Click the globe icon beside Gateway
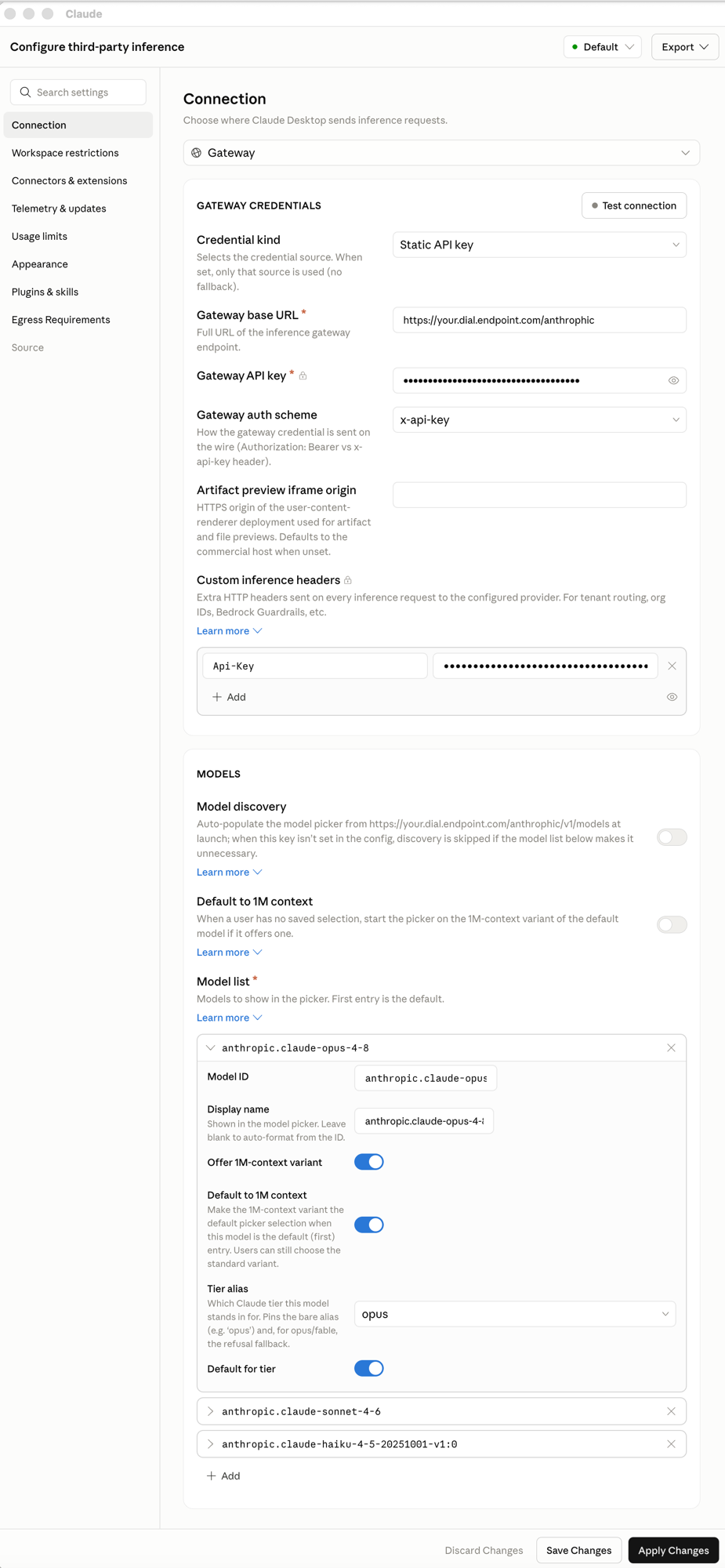The height and width of the screenshot is (1568, 725). [x=197, y=153]
